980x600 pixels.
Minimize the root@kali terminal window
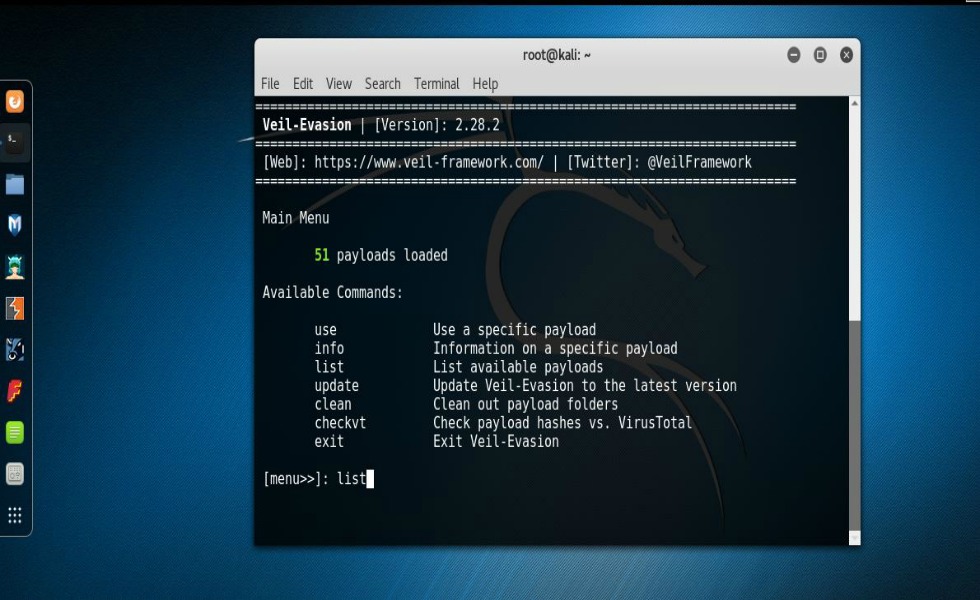(794, 55)
